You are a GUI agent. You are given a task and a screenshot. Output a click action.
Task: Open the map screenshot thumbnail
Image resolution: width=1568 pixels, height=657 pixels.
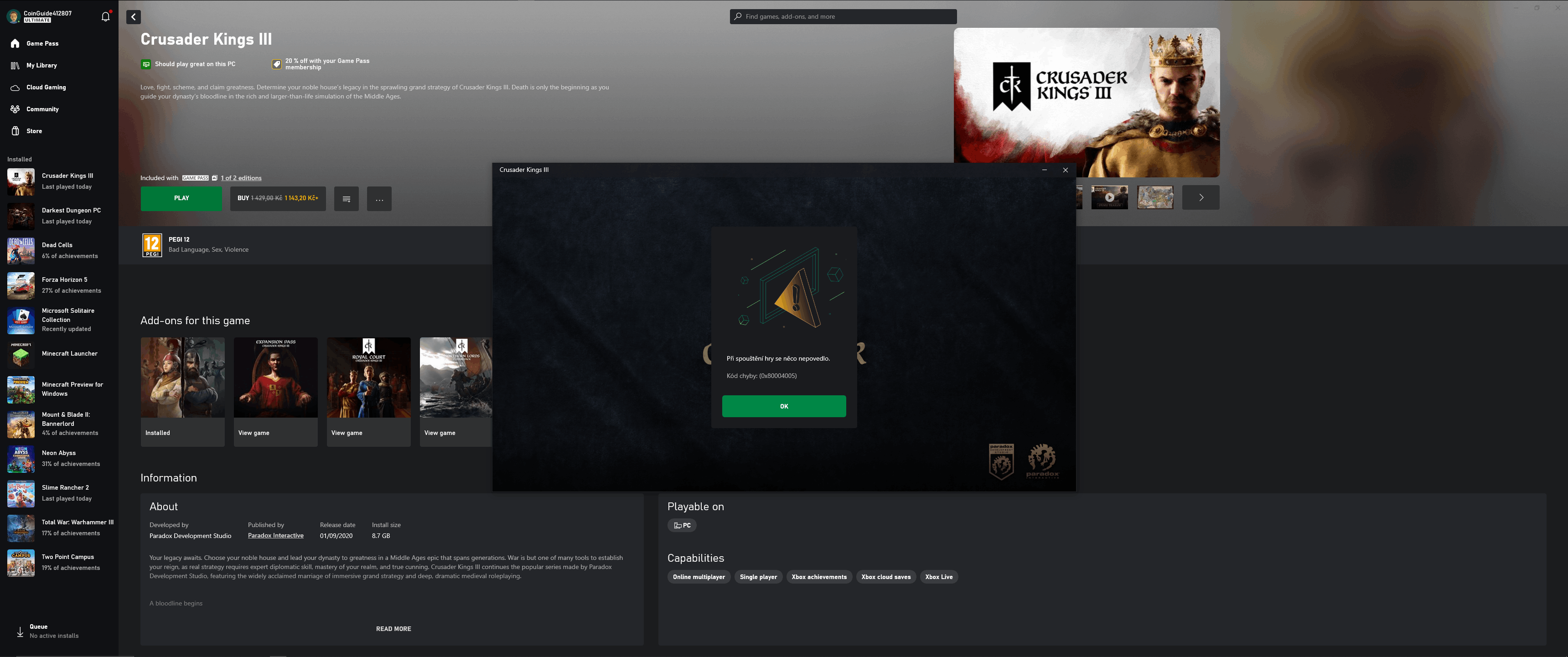tap(1155, 197)
